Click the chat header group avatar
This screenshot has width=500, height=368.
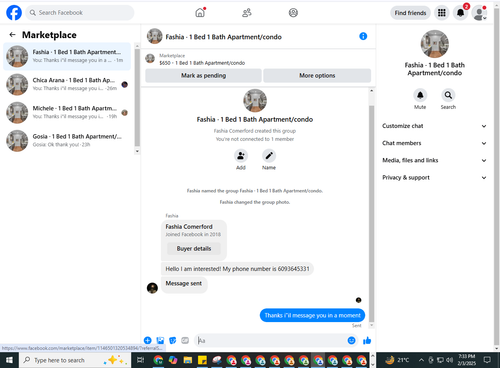[155, 36]
